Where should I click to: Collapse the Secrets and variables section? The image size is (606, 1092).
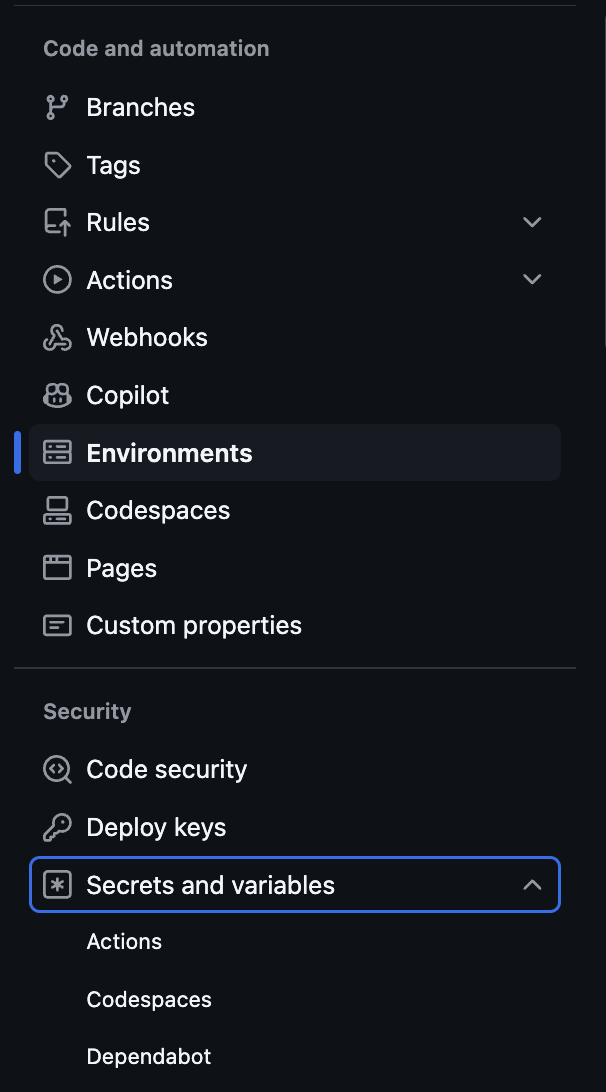tap(532, 885)
